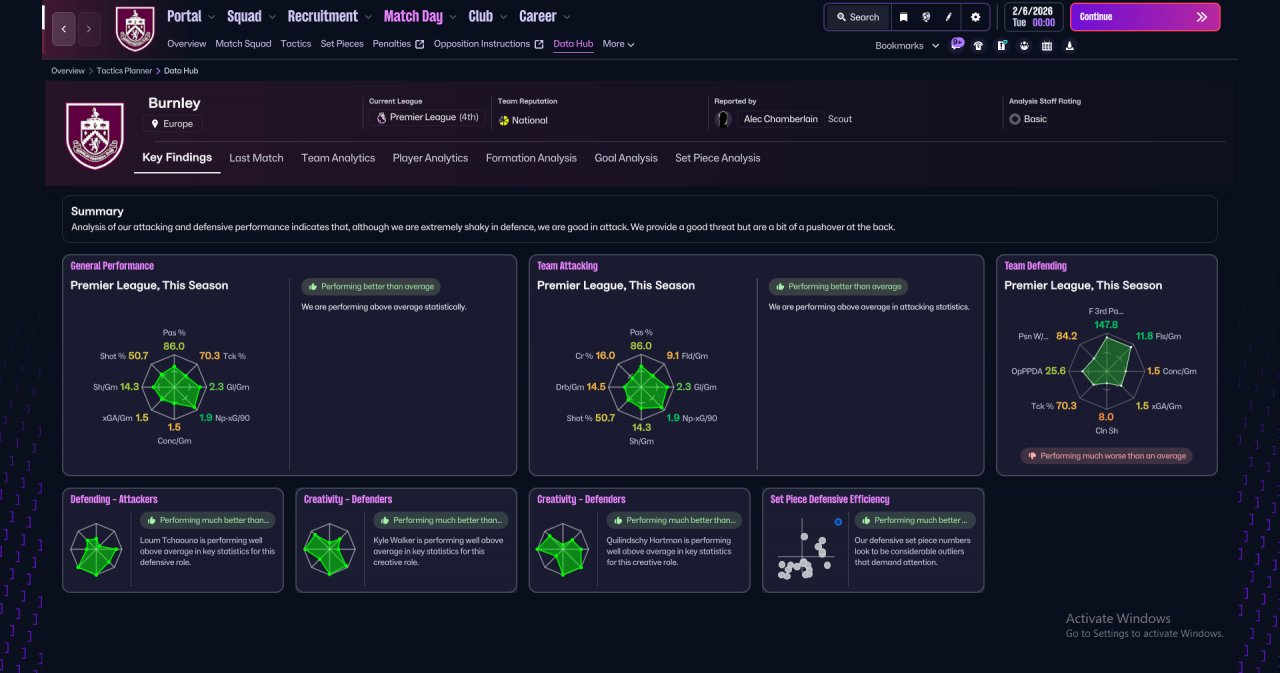The image size is (1280, 673).
Task: Click the National team reputation icon
Action: 504,120
